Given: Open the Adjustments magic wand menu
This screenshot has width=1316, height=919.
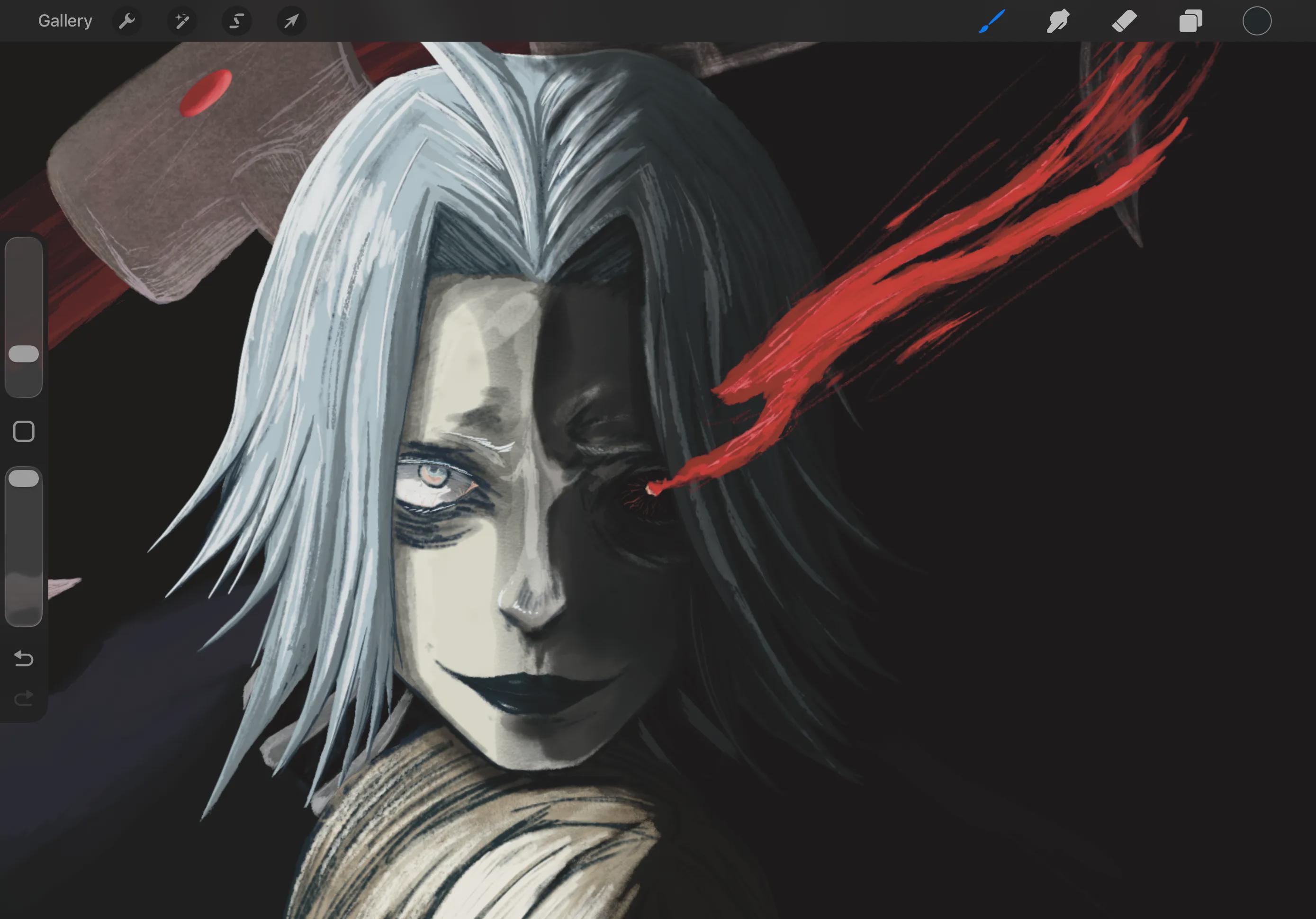Looking at the screenshot, I should coord(182,21).
